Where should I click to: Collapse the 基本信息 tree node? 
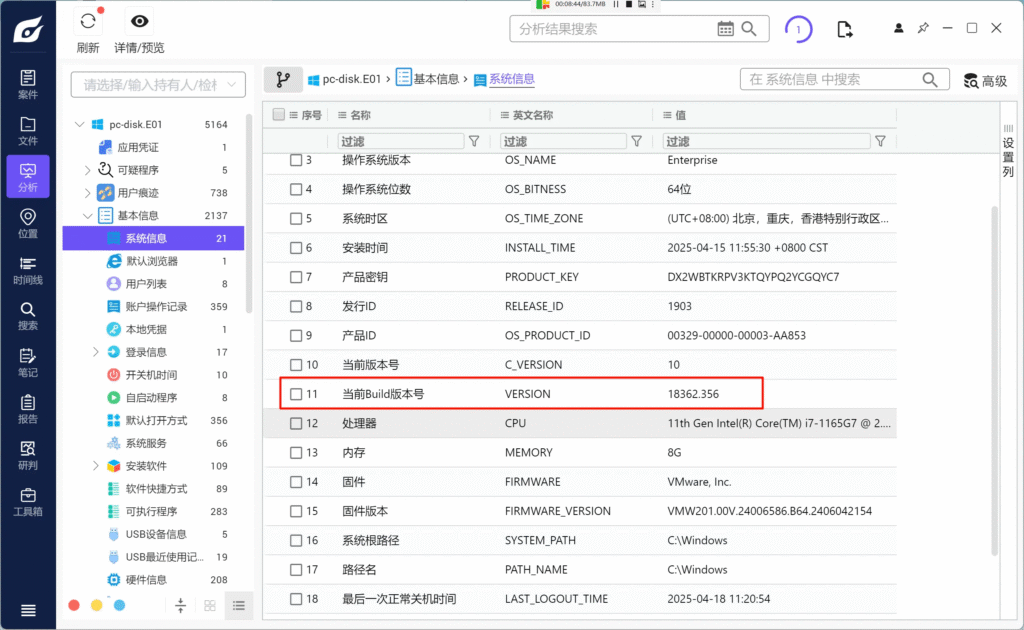[x=88, y=215]
